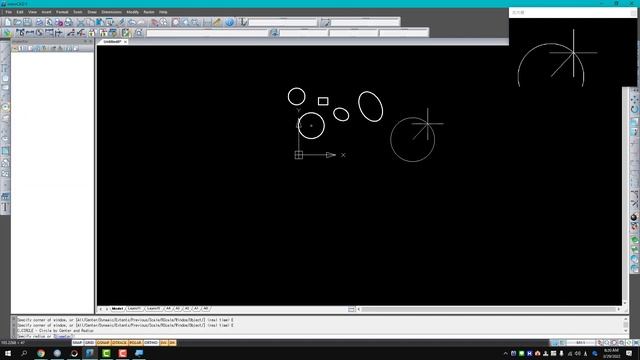Open the Modify menu
This screenshot has width=640, height=360.
[132, 12]
